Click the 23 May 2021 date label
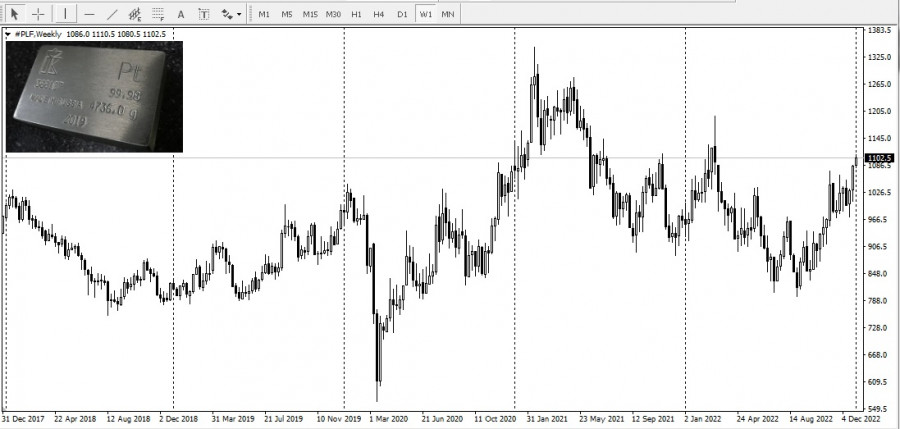 click(601, 419)
